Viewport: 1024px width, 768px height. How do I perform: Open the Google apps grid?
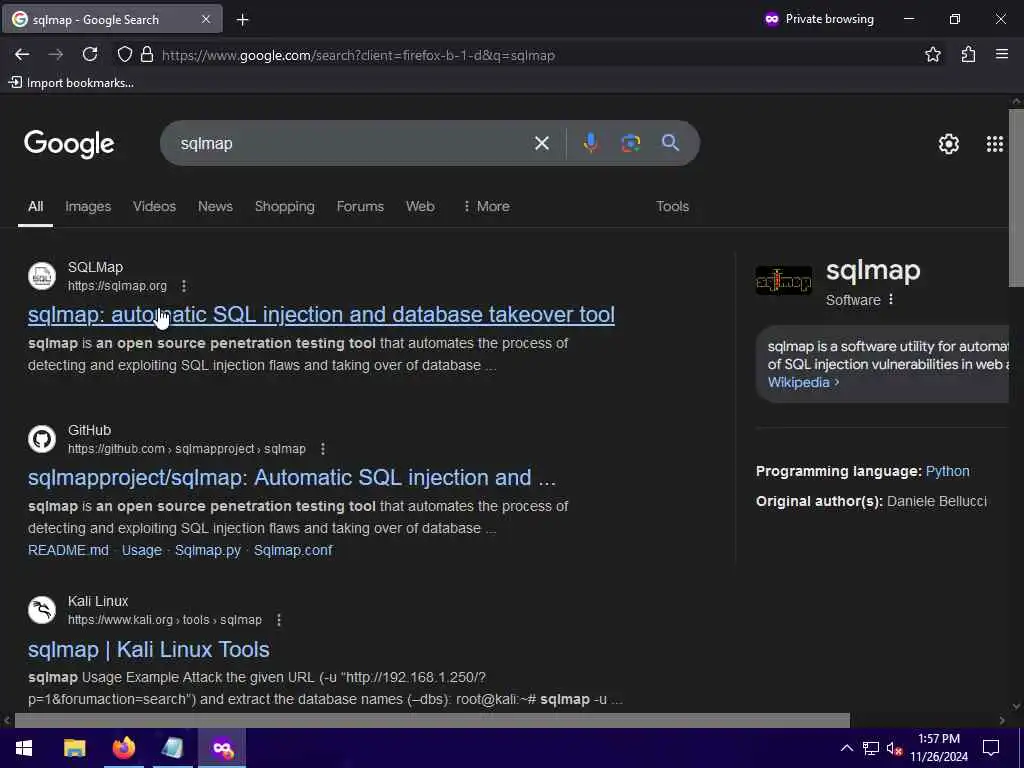pos(995,144)
